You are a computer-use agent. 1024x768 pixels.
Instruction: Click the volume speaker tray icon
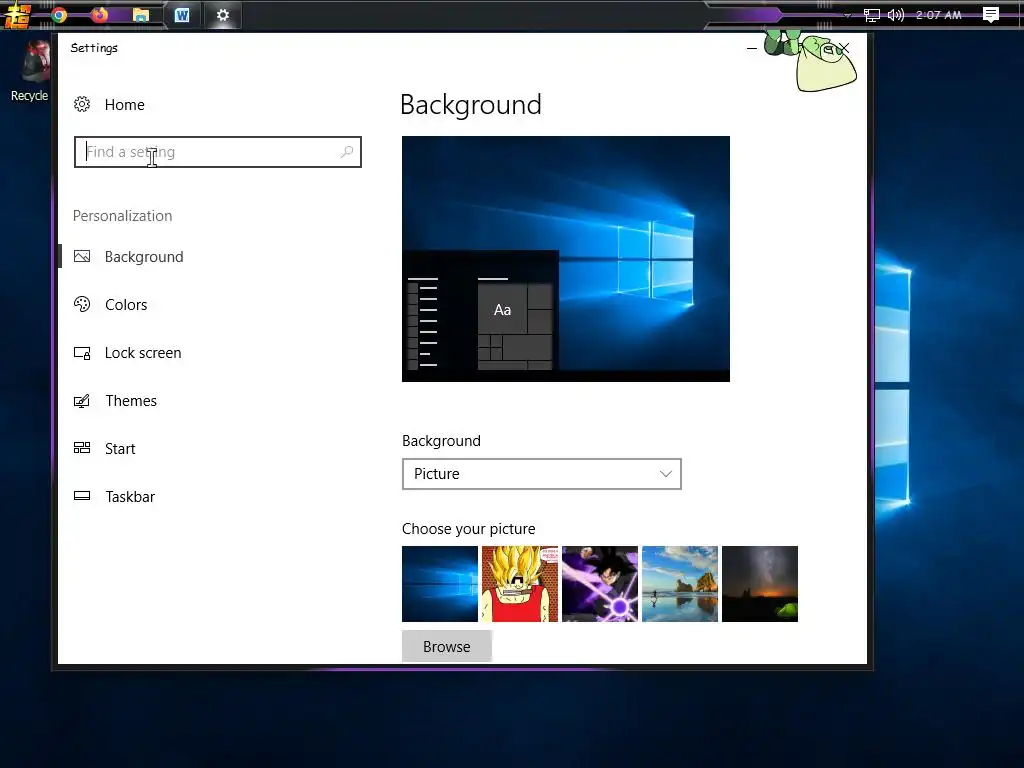pyautogui.click(x=895, y=15)
